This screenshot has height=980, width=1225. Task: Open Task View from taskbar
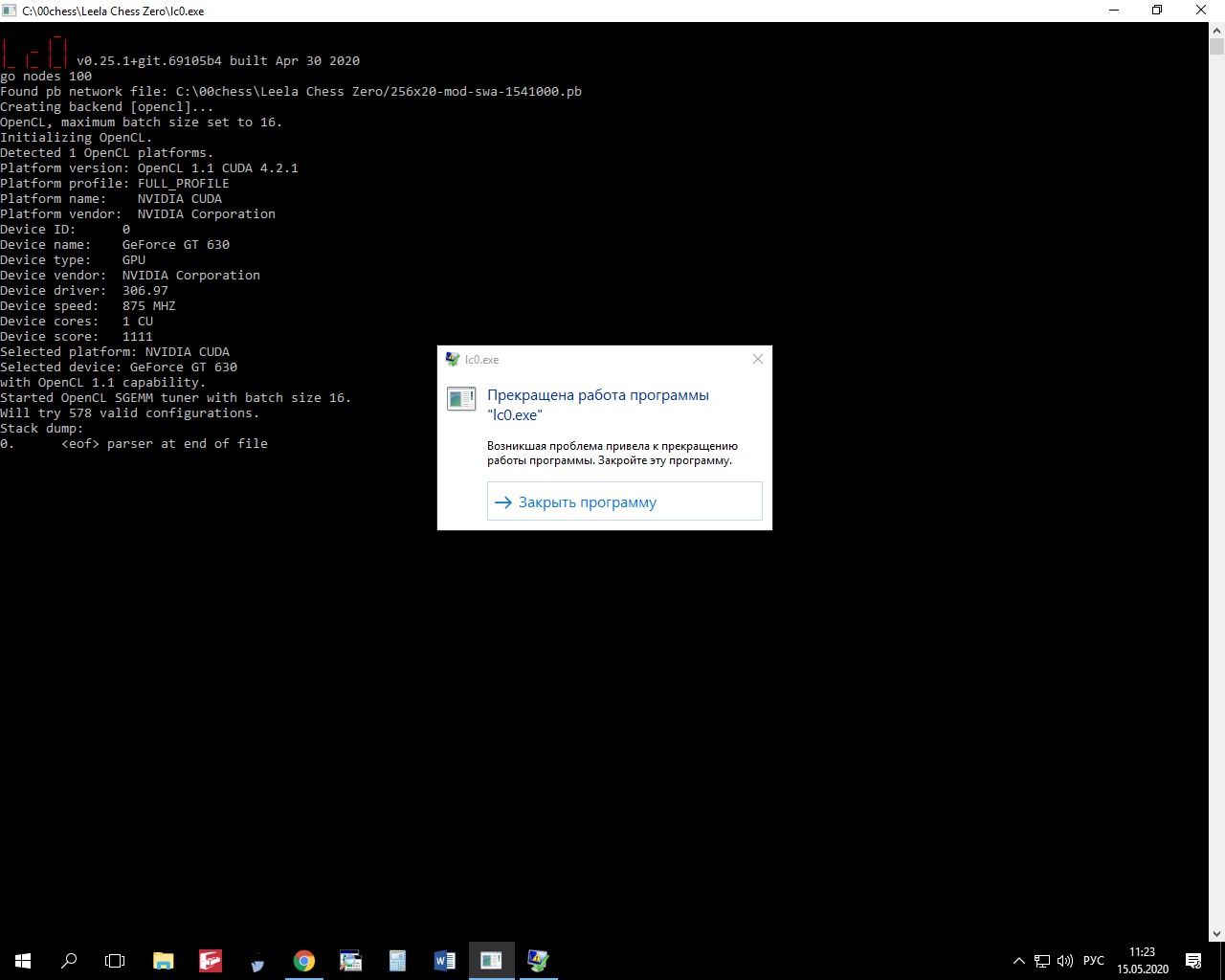click(x=115, y=960)
